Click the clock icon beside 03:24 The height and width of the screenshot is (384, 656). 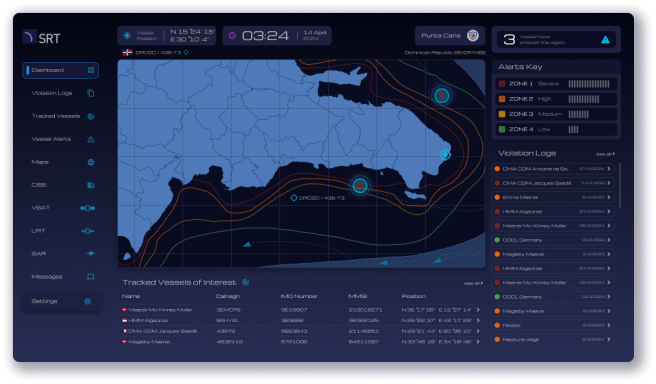click(232, 36)
